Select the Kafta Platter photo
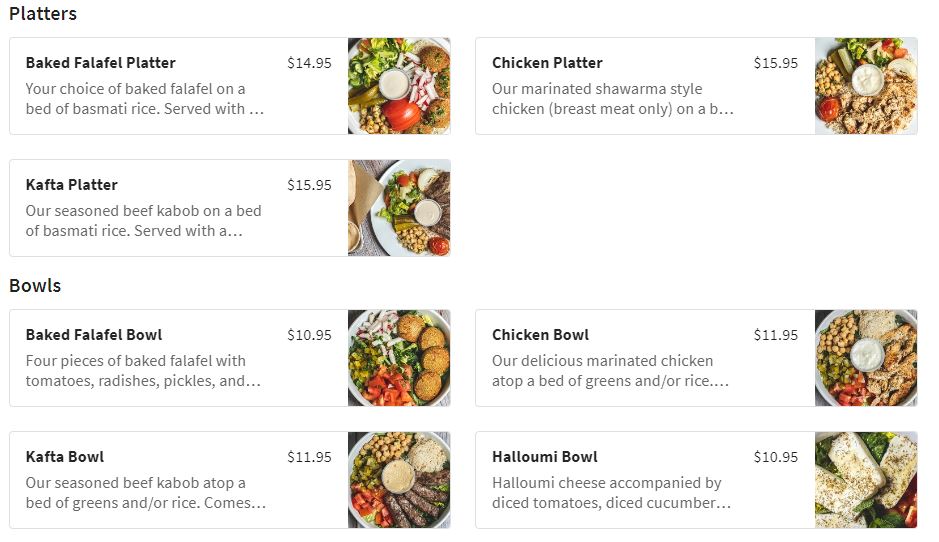The width and height of the screenshot is (939, 542). click(399, 208)
